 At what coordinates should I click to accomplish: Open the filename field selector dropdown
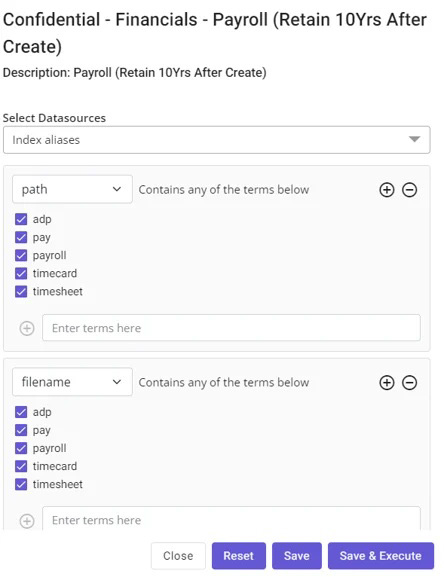click(72, 382)
